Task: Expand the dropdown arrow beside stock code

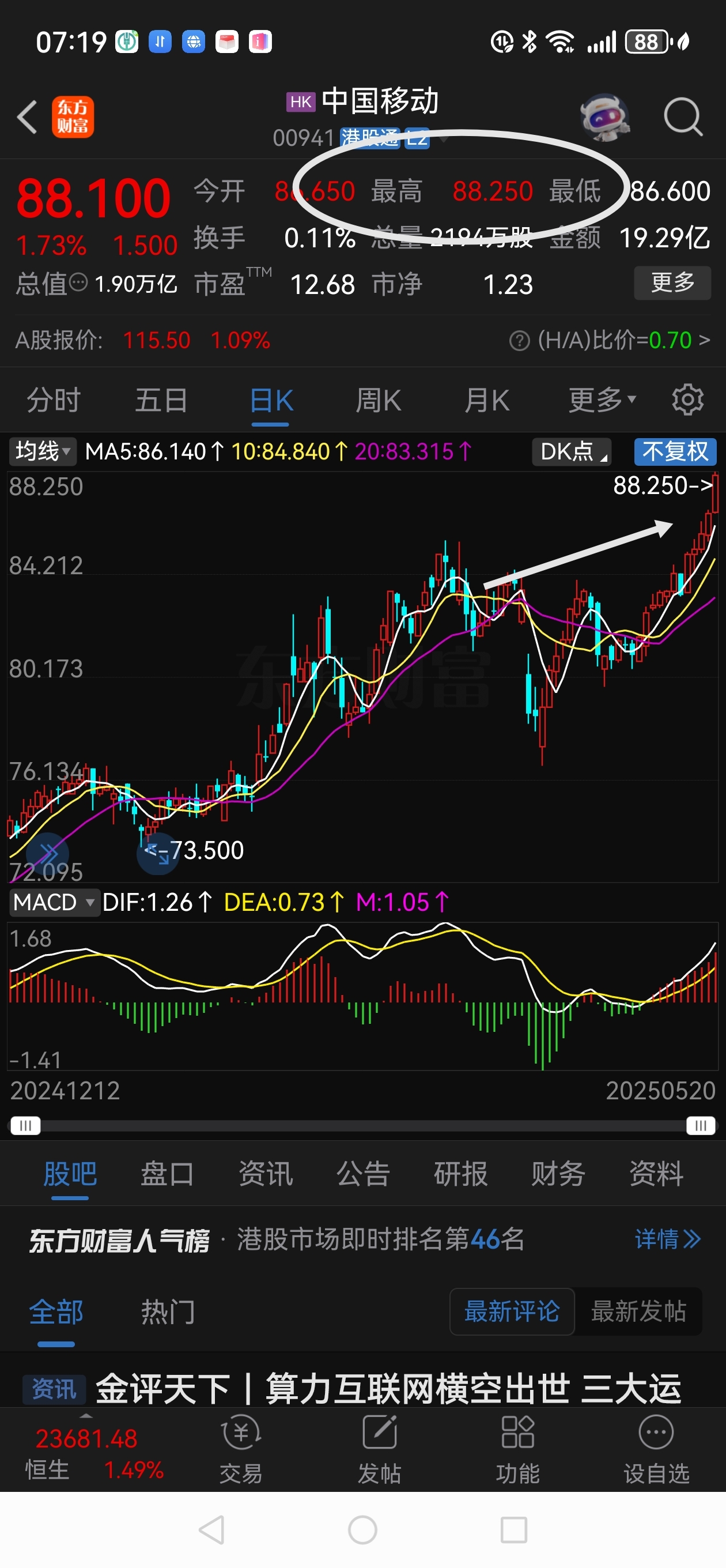Action: (444, 139)
